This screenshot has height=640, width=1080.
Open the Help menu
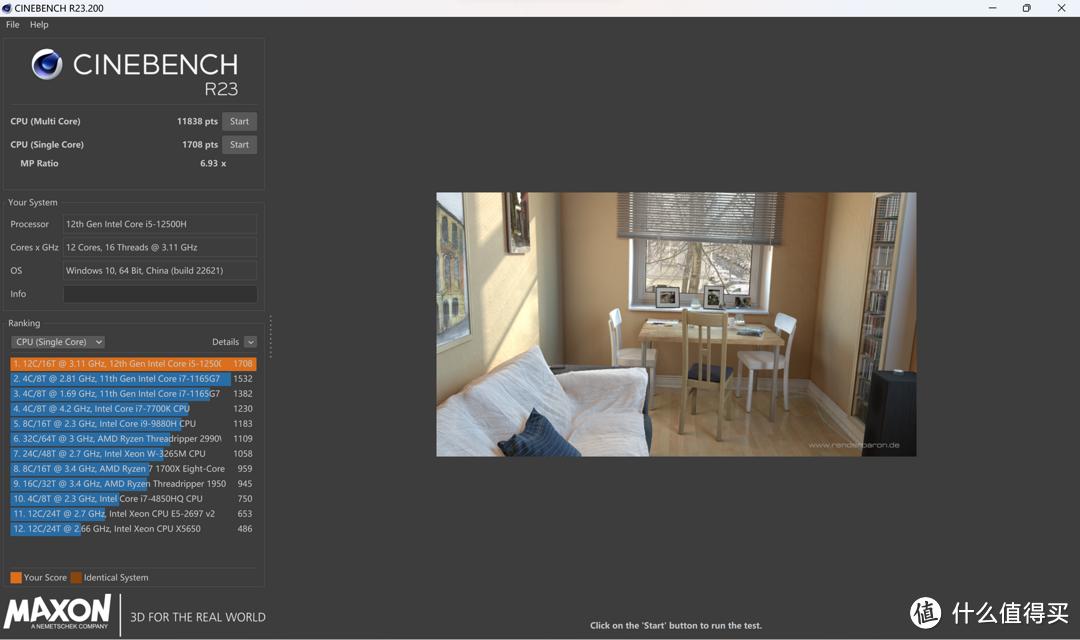(39, 24)
